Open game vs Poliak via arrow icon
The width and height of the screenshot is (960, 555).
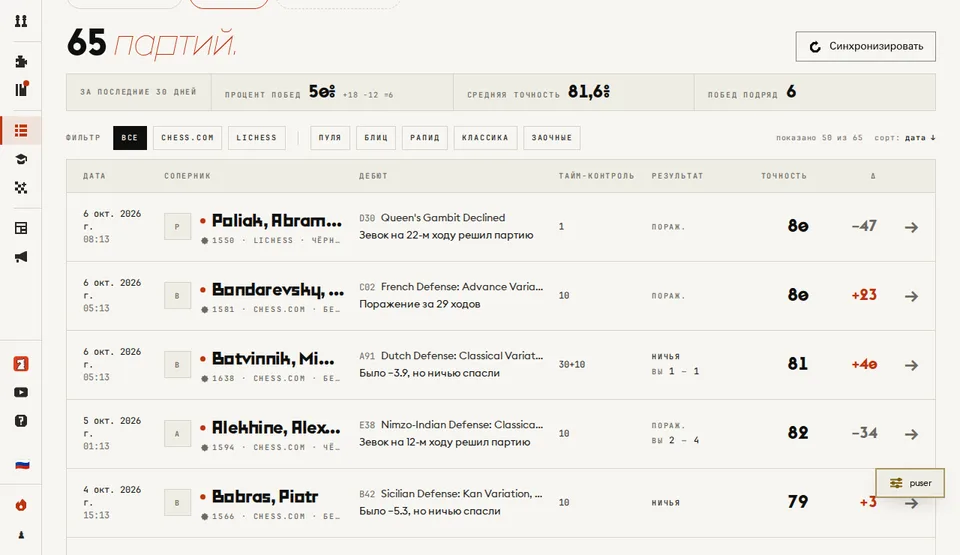(x=911, y=227)
